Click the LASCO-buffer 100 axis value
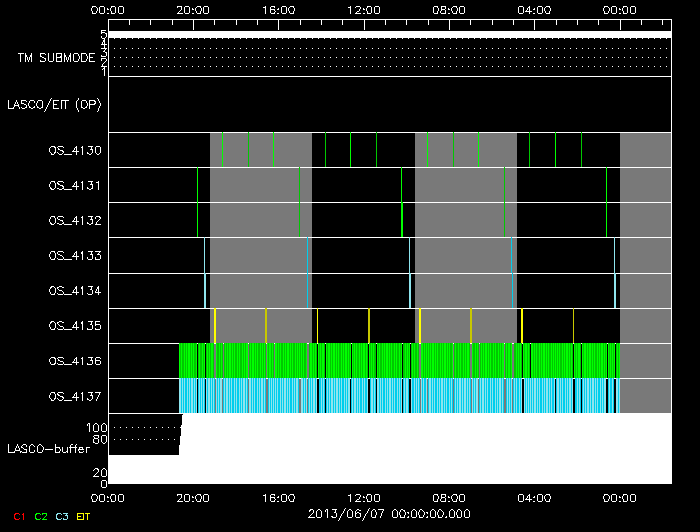This screenshot has height=532, width=700. pyautogui.click(x=96, y=428)
